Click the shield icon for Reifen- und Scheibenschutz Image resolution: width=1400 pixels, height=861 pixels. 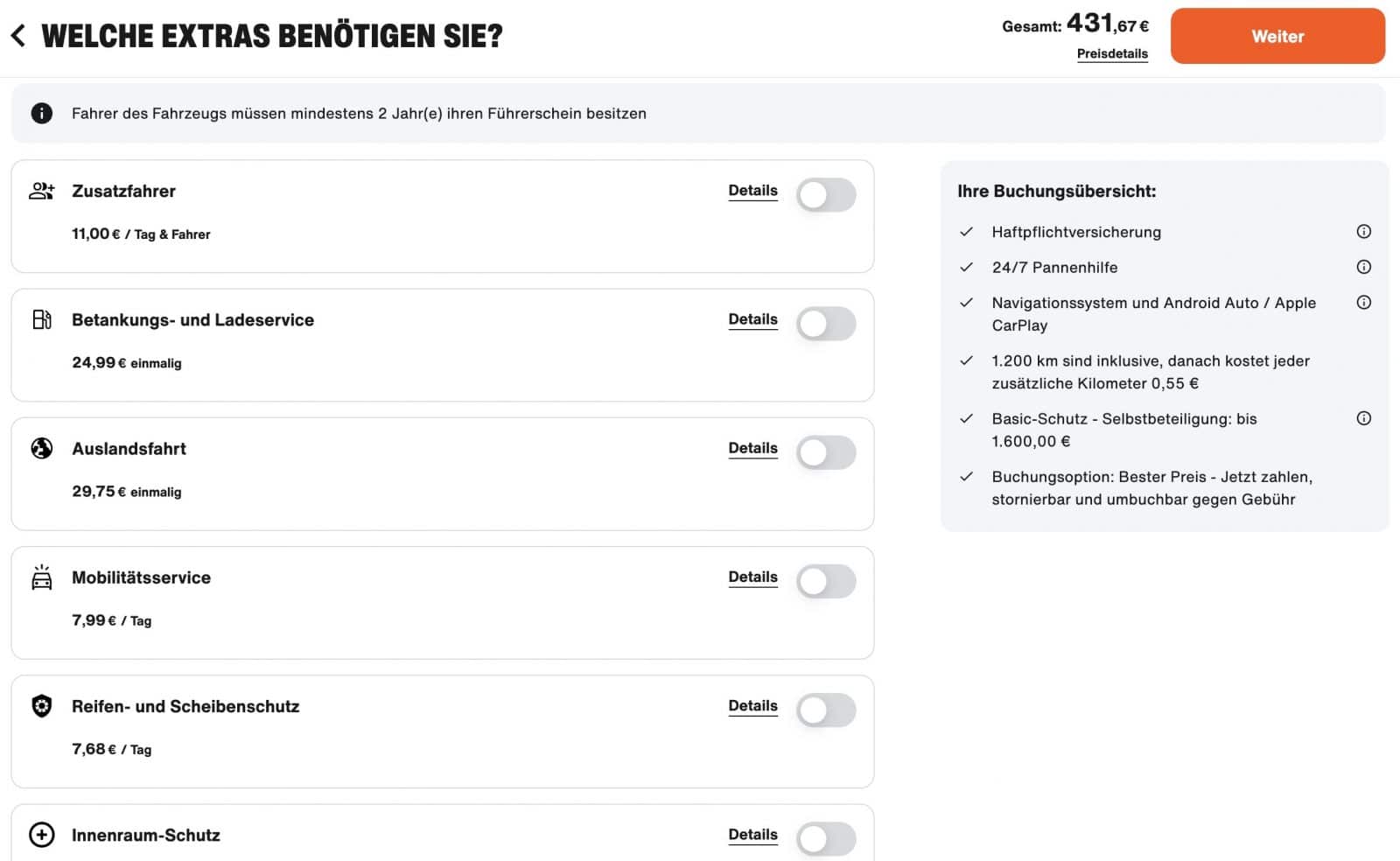click(x=42, y=707)
